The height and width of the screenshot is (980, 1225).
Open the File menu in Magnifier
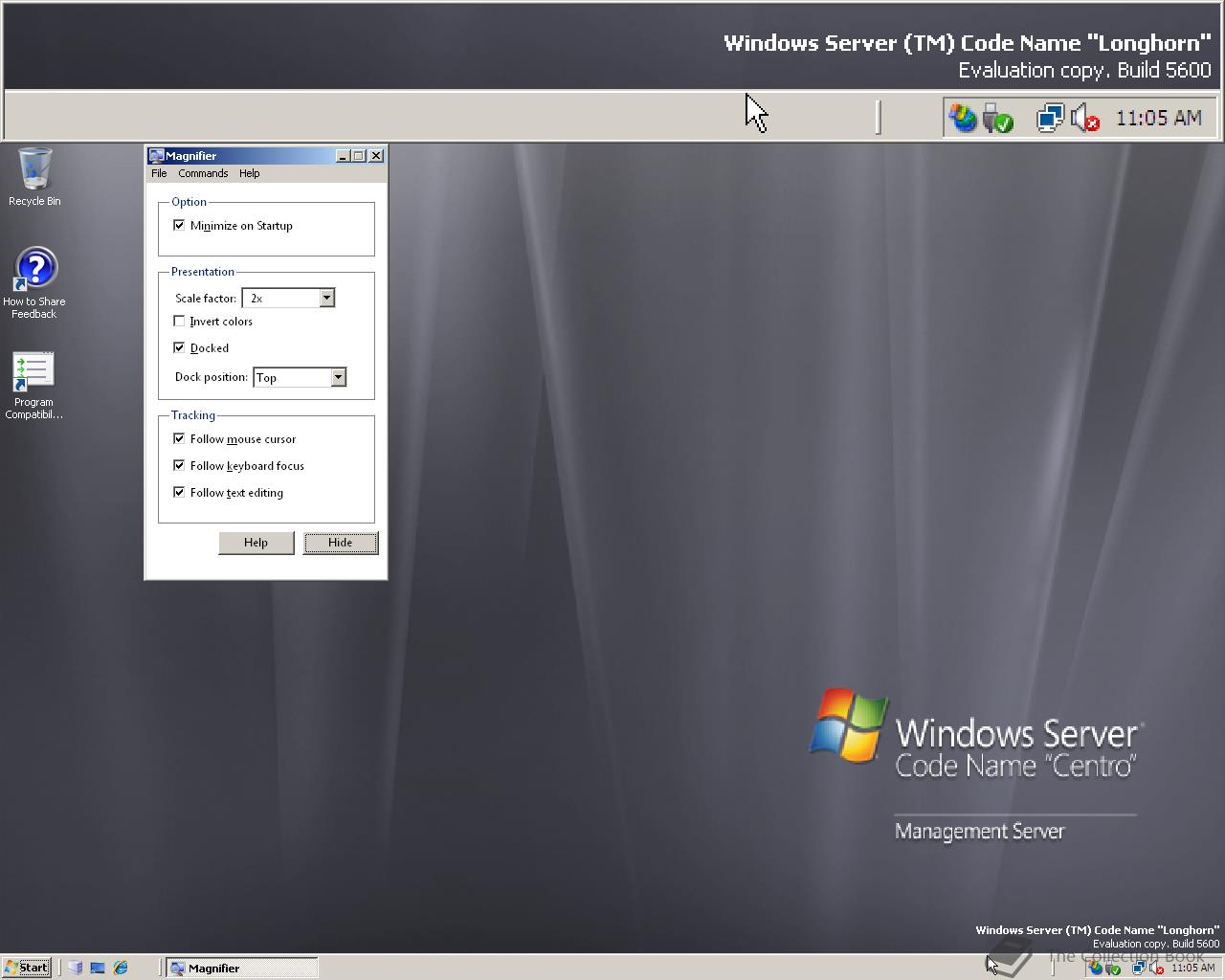tap(158, 173)
